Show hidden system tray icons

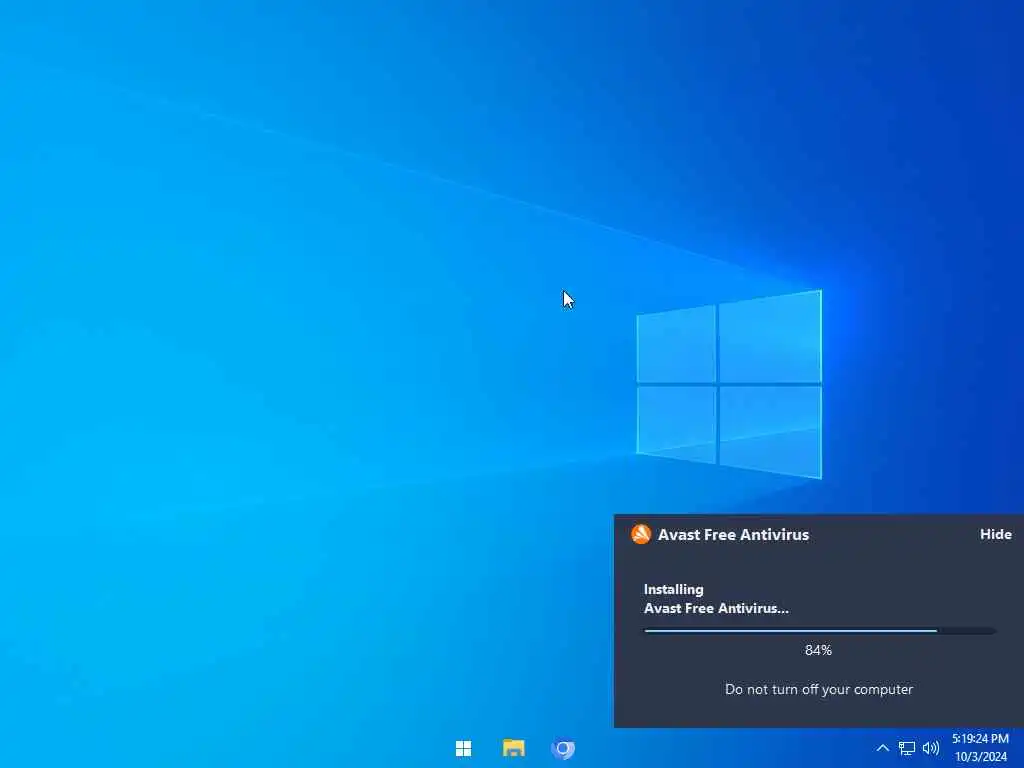coord(882,748)
